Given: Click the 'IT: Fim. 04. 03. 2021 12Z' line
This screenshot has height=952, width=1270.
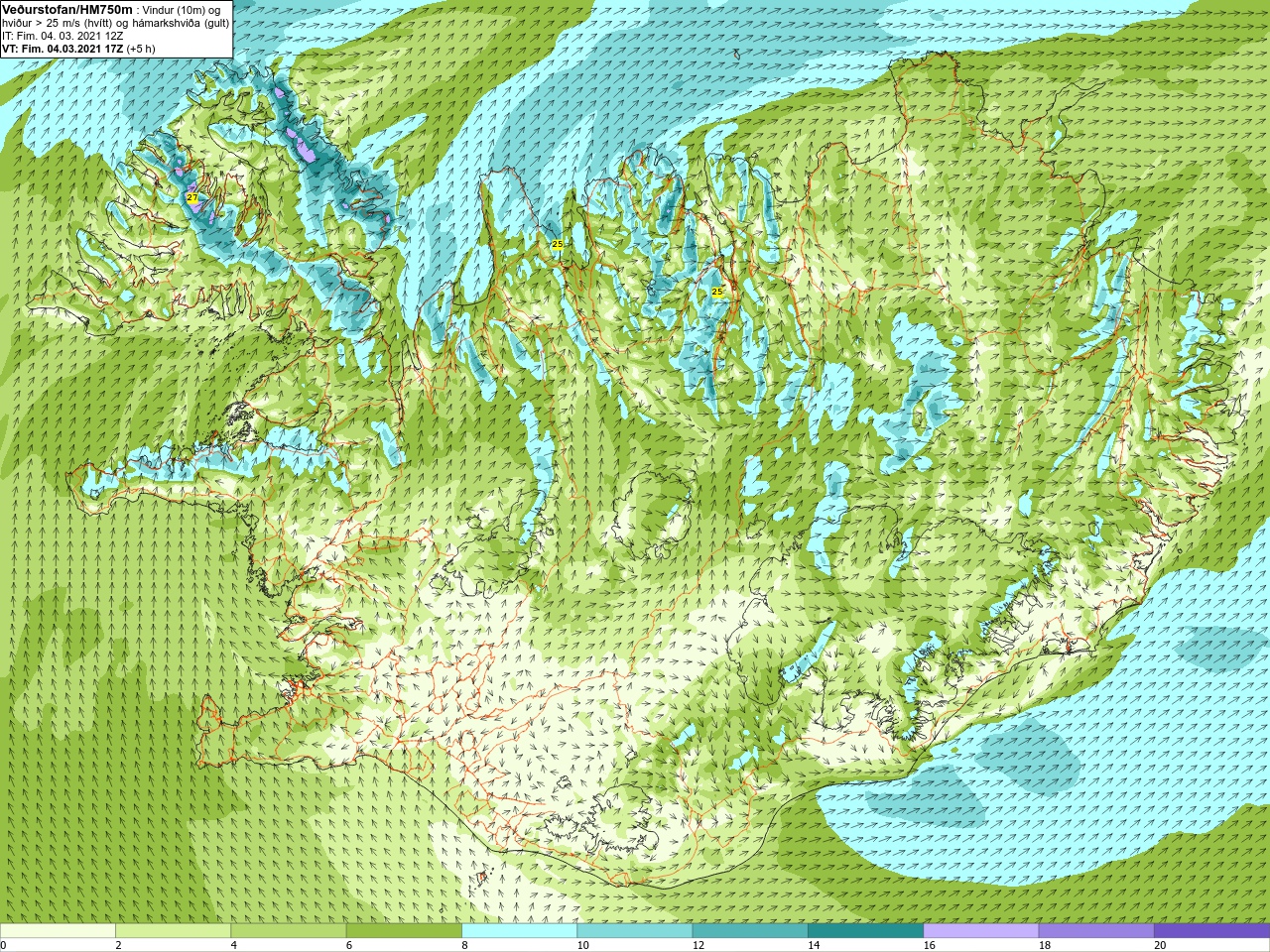Looking at the screenshot, I should (63, 36).
